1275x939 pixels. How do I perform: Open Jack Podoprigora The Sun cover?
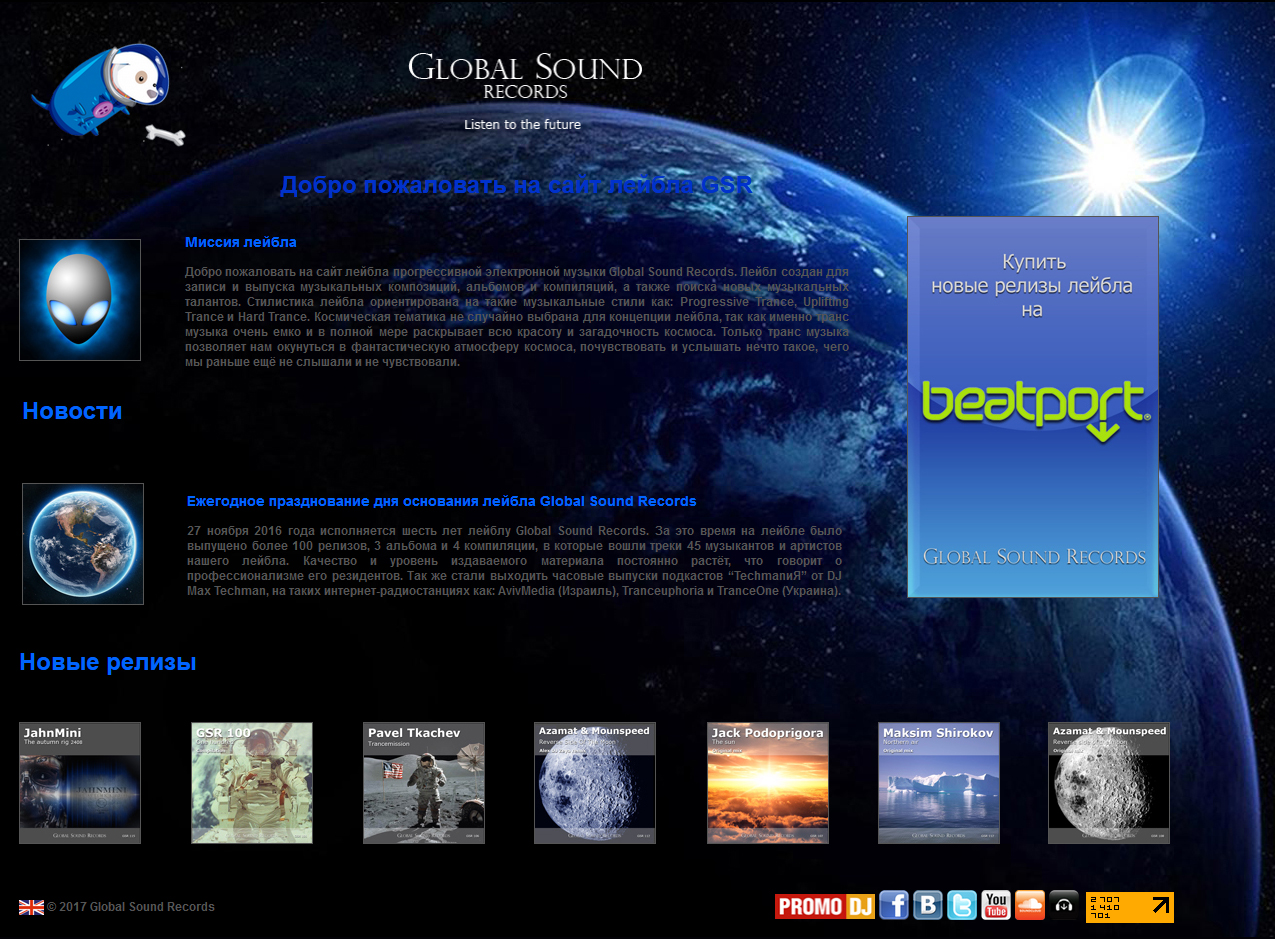pyautogui.click(x=768, y=783)
